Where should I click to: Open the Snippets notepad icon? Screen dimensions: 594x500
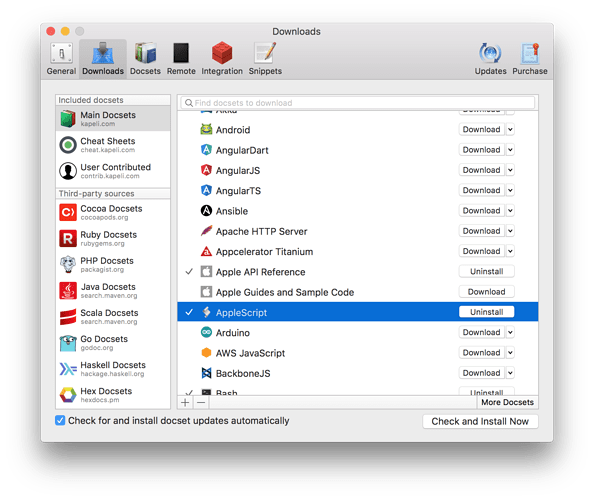265,53
